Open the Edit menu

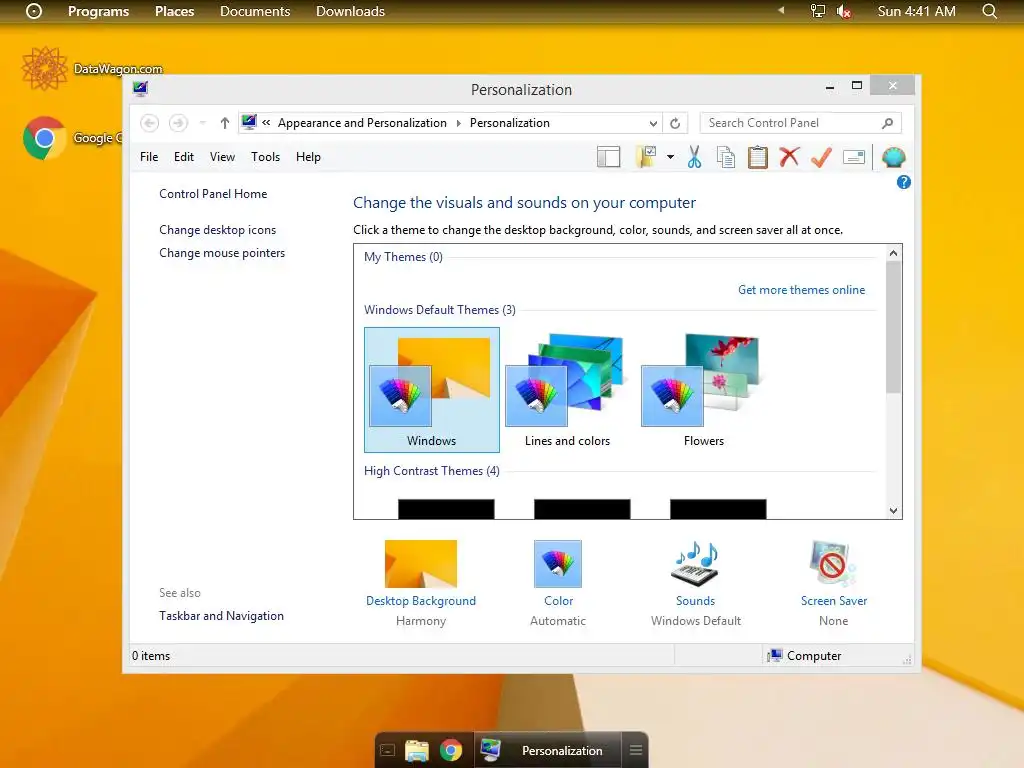(184, 157)
